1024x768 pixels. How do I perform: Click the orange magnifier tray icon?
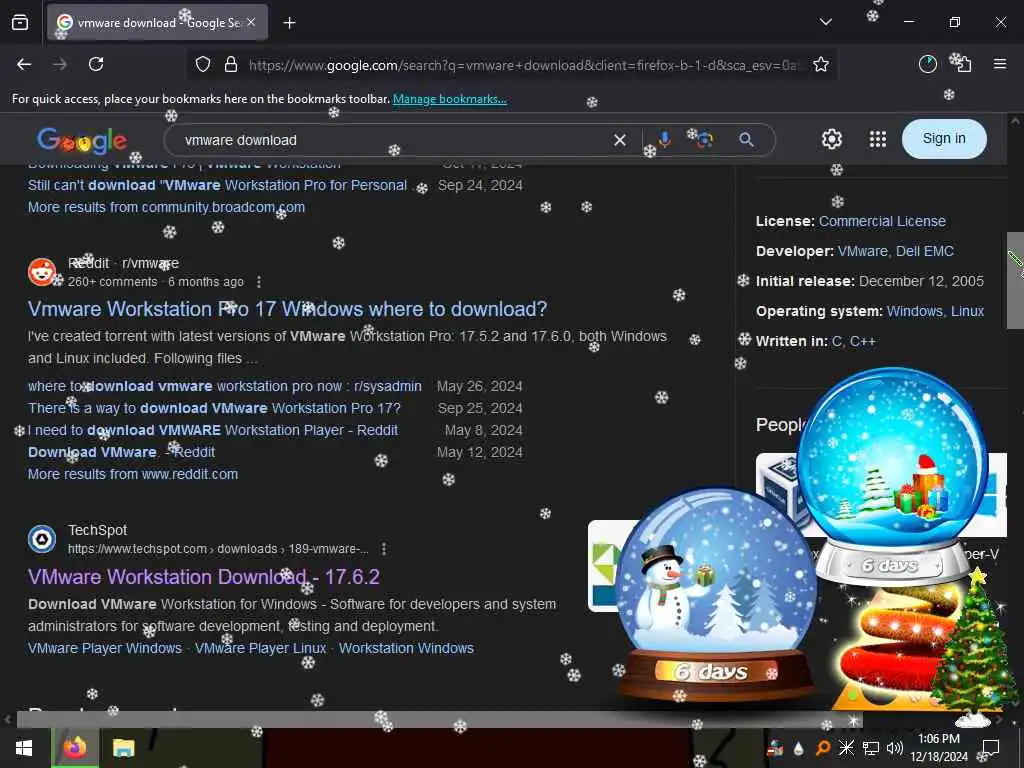[823, 748]
